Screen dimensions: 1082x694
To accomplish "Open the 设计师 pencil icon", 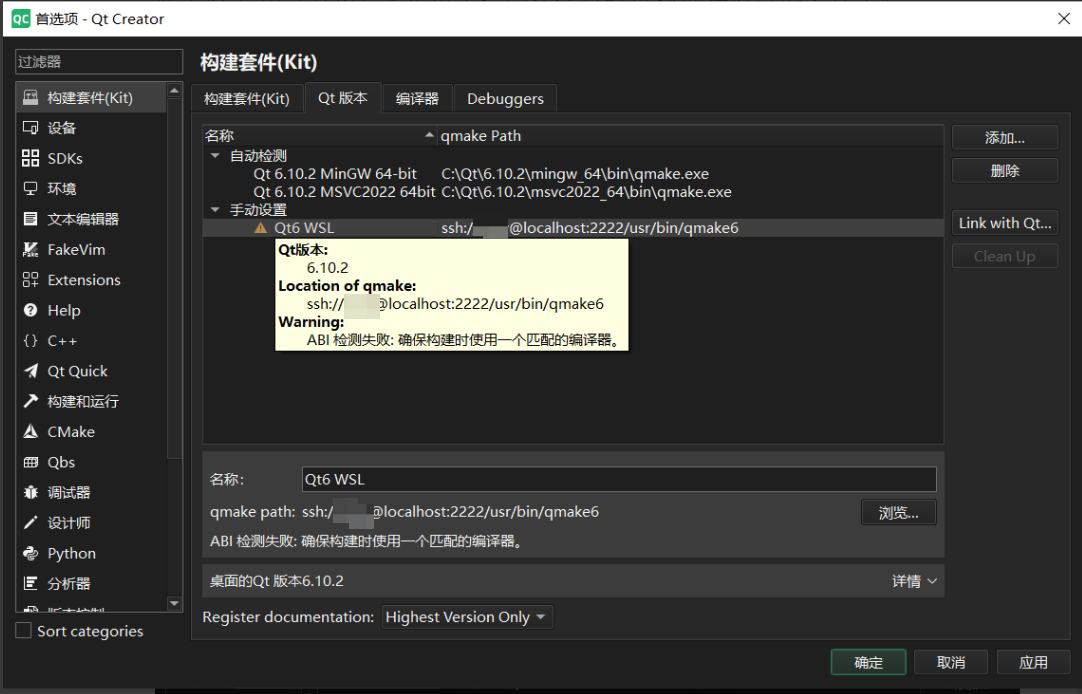I will 30,522.
